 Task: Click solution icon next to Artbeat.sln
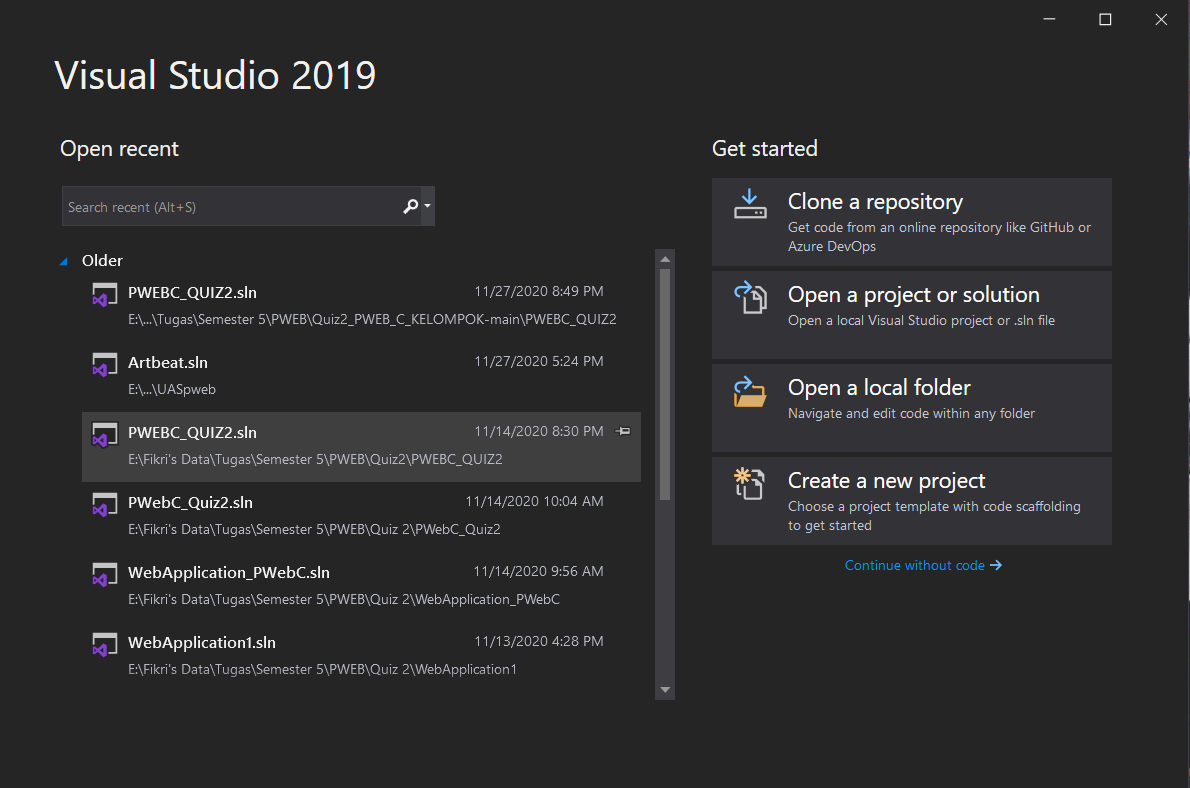104,364
